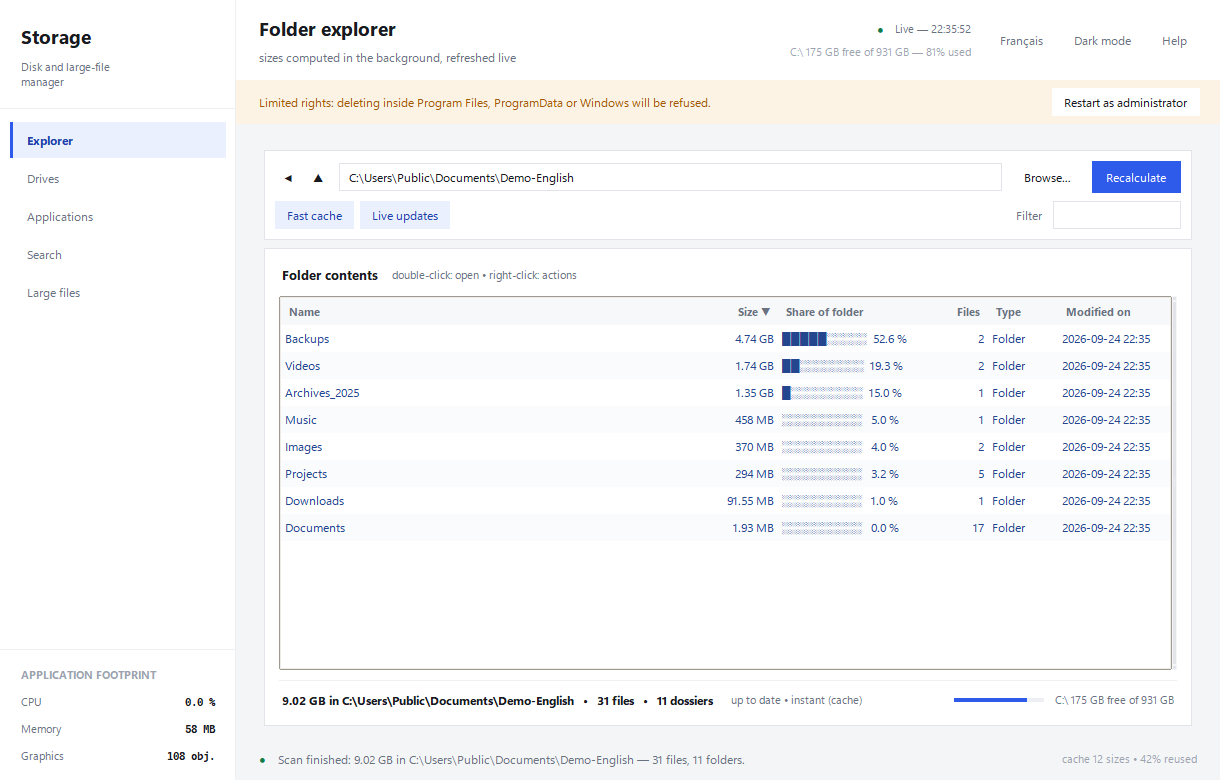Click the Limited rights warning banner text
The width and height of the screenshot is (1220, 780).
click(485, 103)
